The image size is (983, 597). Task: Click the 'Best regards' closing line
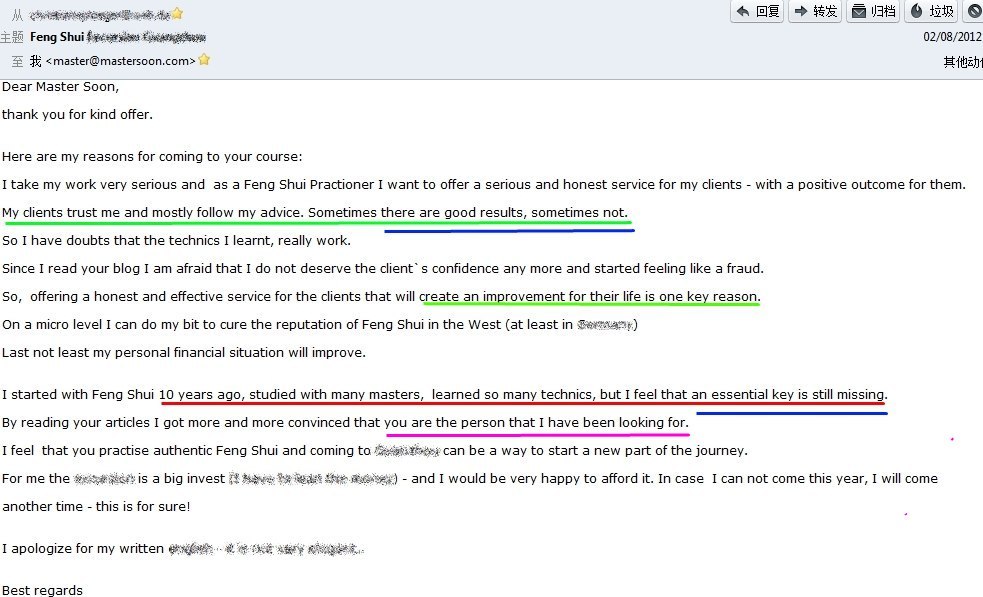[x=43, y=590]
